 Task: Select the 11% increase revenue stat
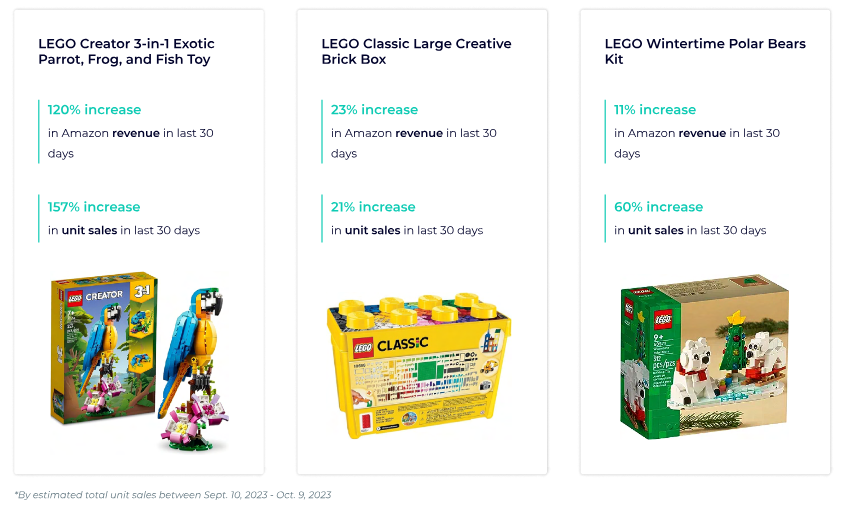pos(655,110)
